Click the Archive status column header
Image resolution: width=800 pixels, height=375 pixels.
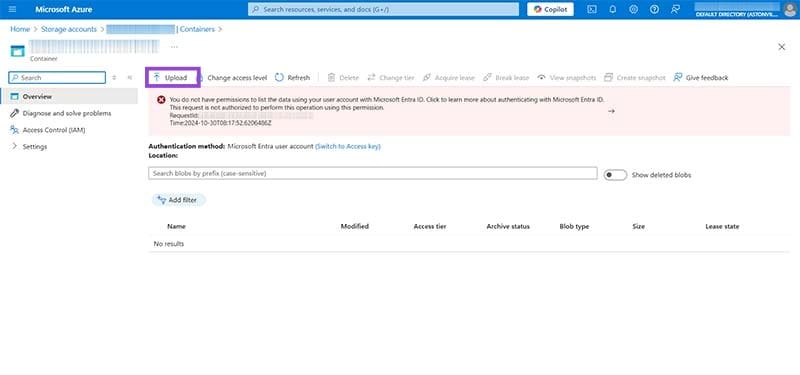508,227
